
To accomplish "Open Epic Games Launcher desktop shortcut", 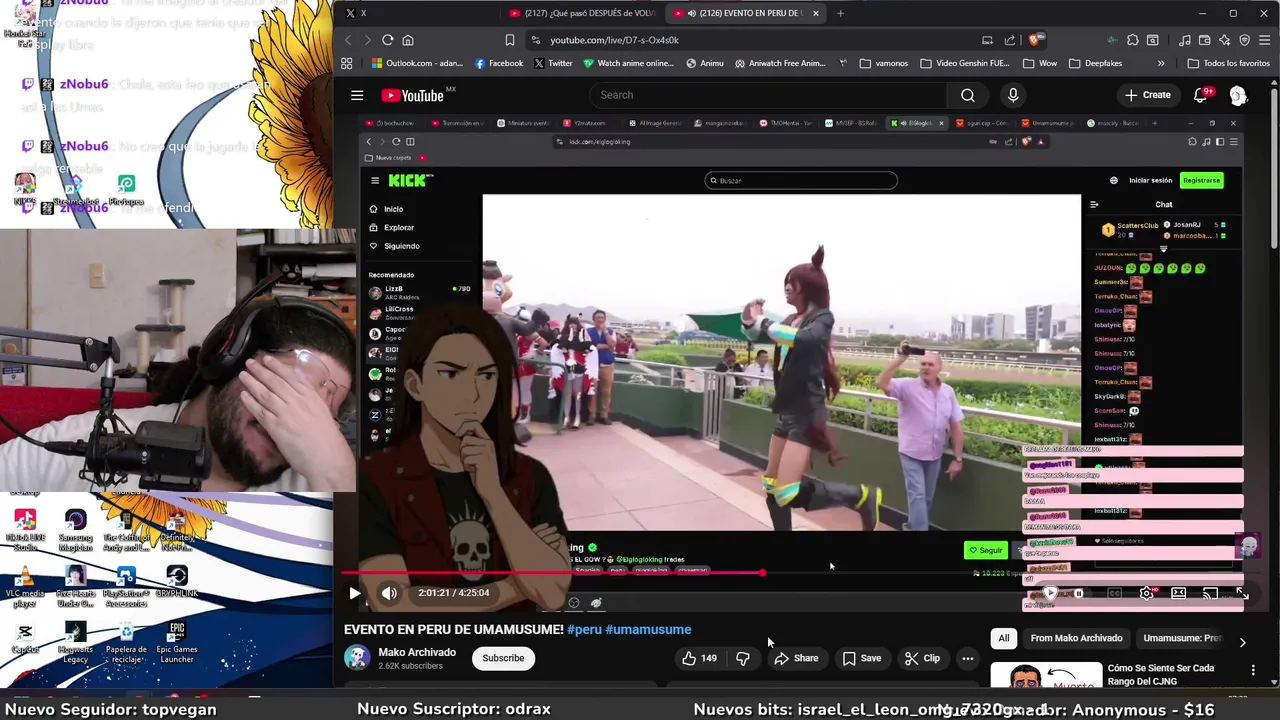I will [176, 643].
